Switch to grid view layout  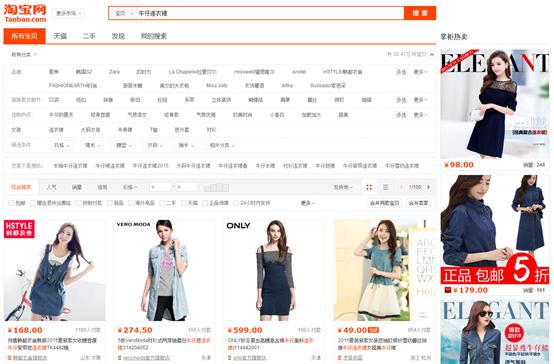point(369,187)
